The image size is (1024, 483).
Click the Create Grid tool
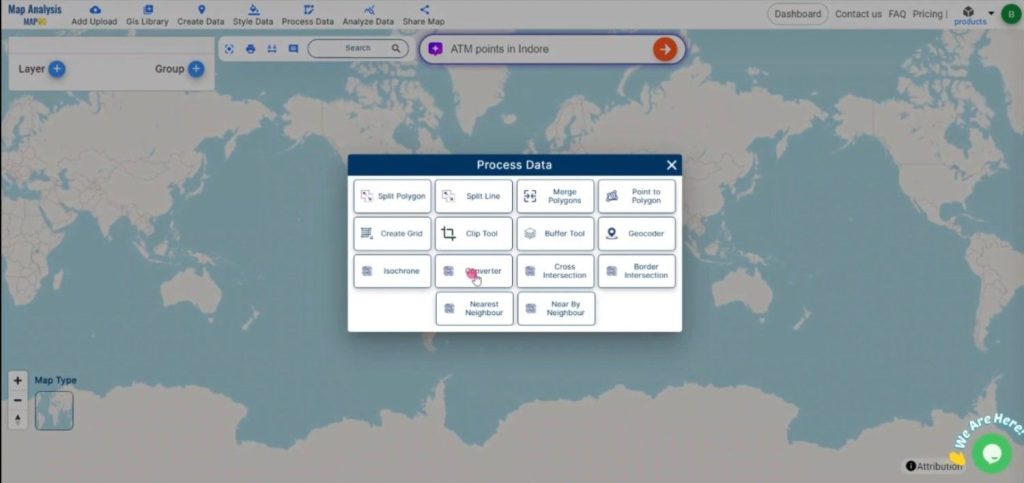click(392, 234)
